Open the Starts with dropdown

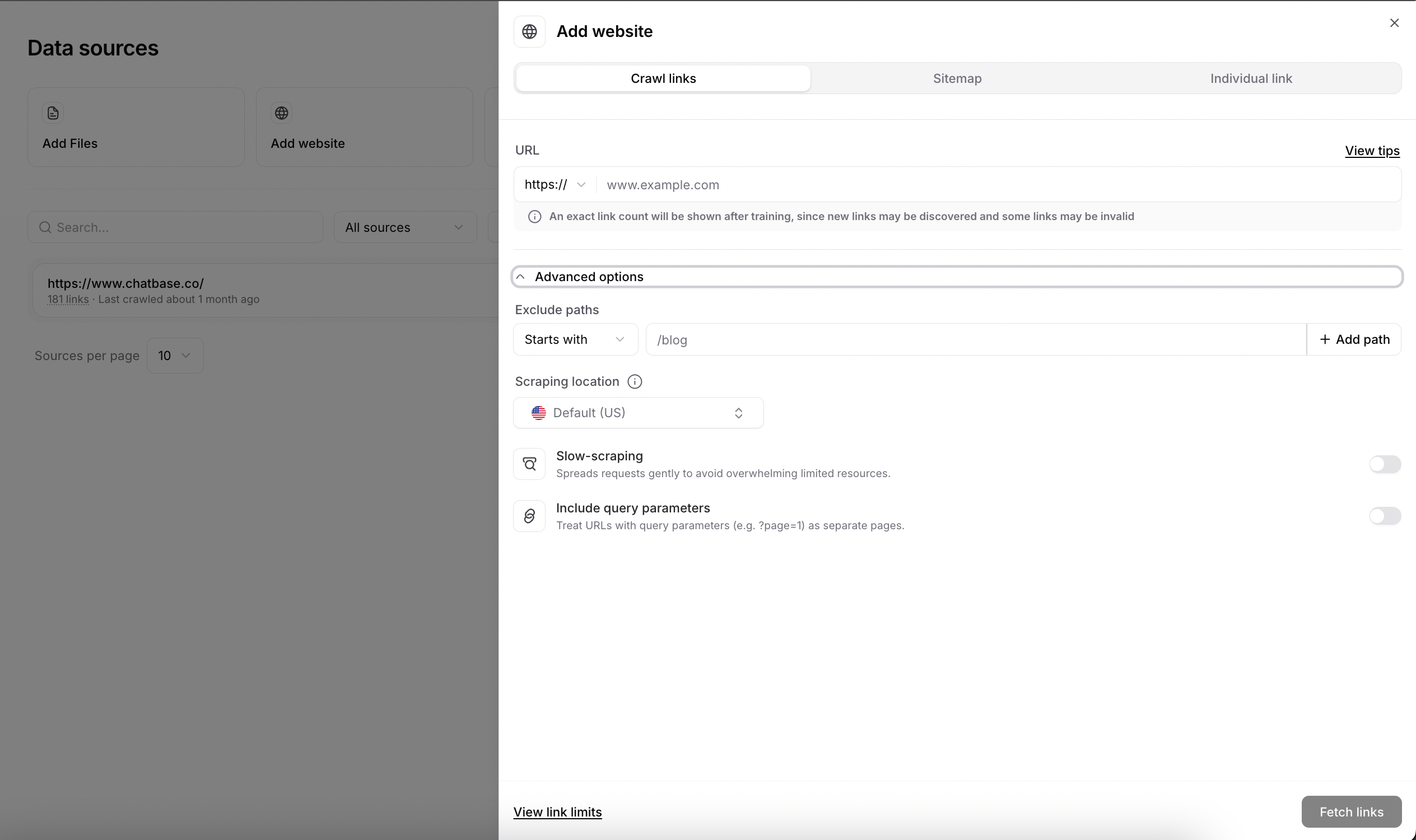pos(575,339)
